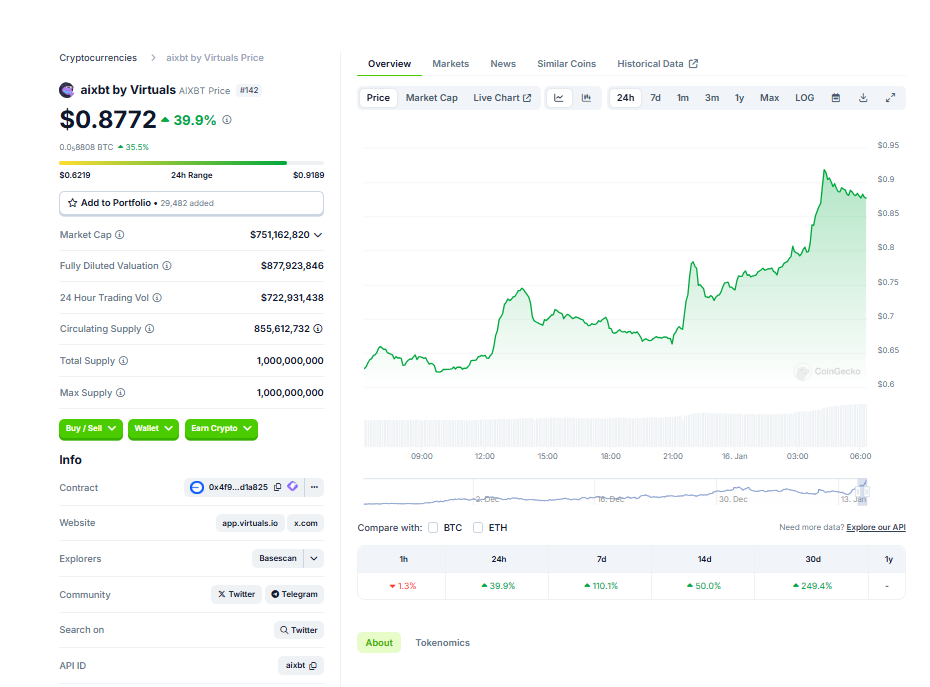Open Historical Data external link icon
The image size is (930, 687).
point(693,63)
